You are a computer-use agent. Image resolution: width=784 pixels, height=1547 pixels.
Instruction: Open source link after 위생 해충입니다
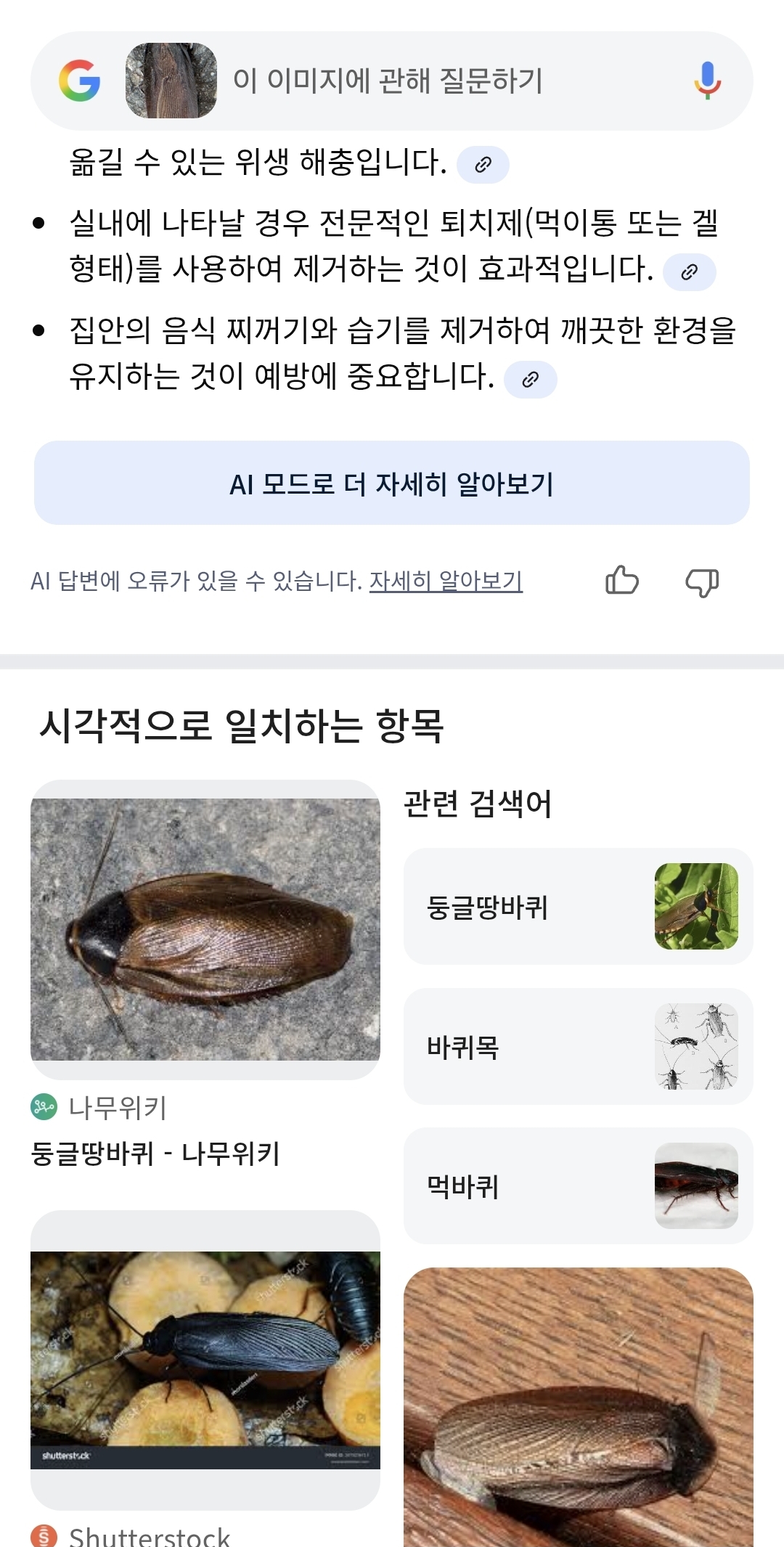pyautogui.click(x=483, y=165)
